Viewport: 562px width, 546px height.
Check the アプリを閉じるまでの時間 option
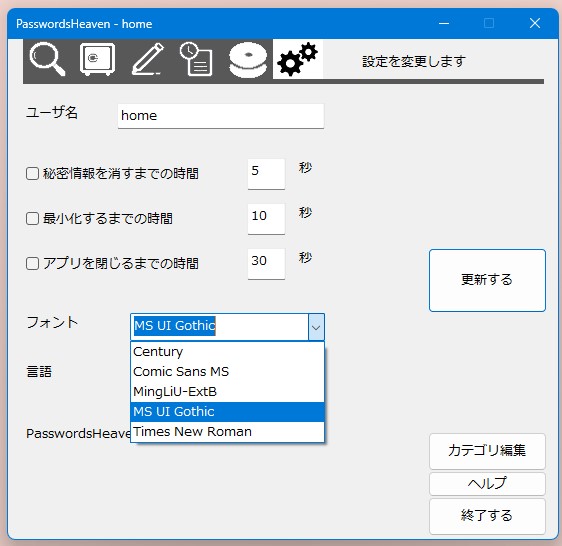coord(32,263)
